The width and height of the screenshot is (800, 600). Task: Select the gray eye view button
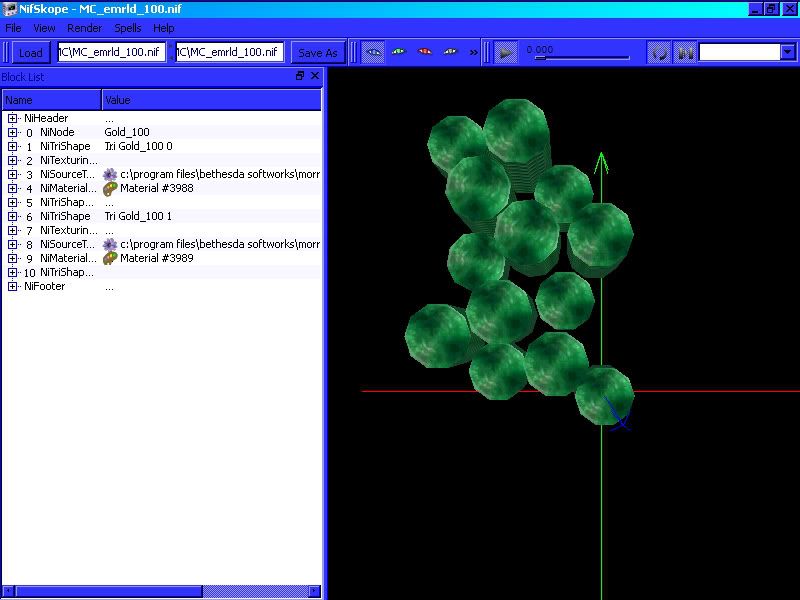450,52
